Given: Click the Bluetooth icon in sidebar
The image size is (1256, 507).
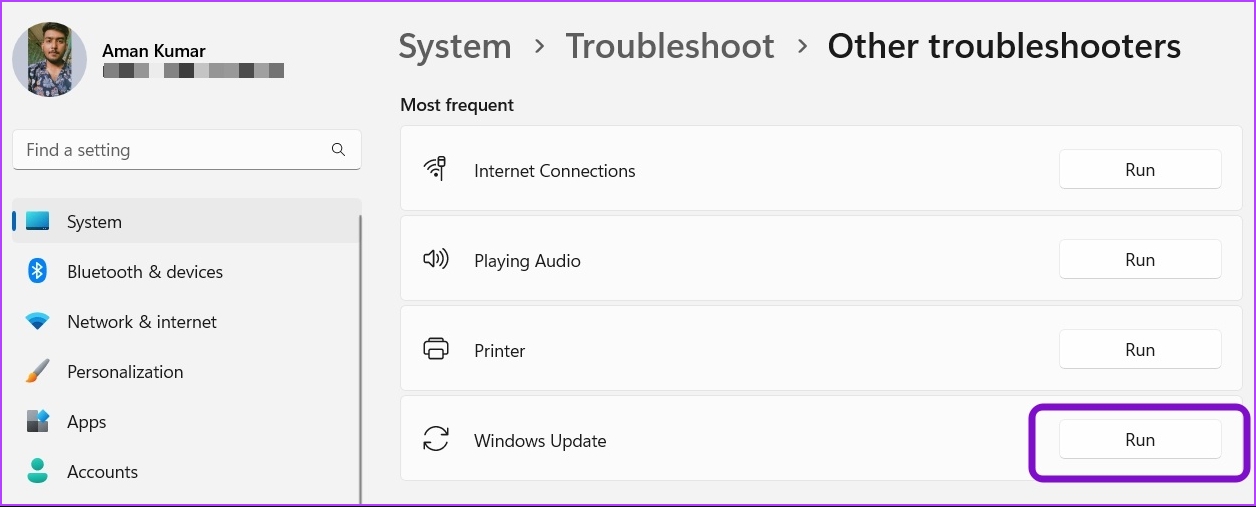Looking at the screenshot, I should pos(38,271).
